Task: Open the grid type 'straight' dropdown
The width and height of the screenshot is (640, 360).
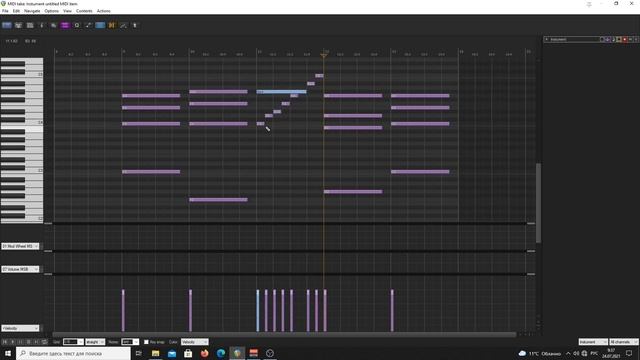Action: pyautogui.click(x=95, y=342)
